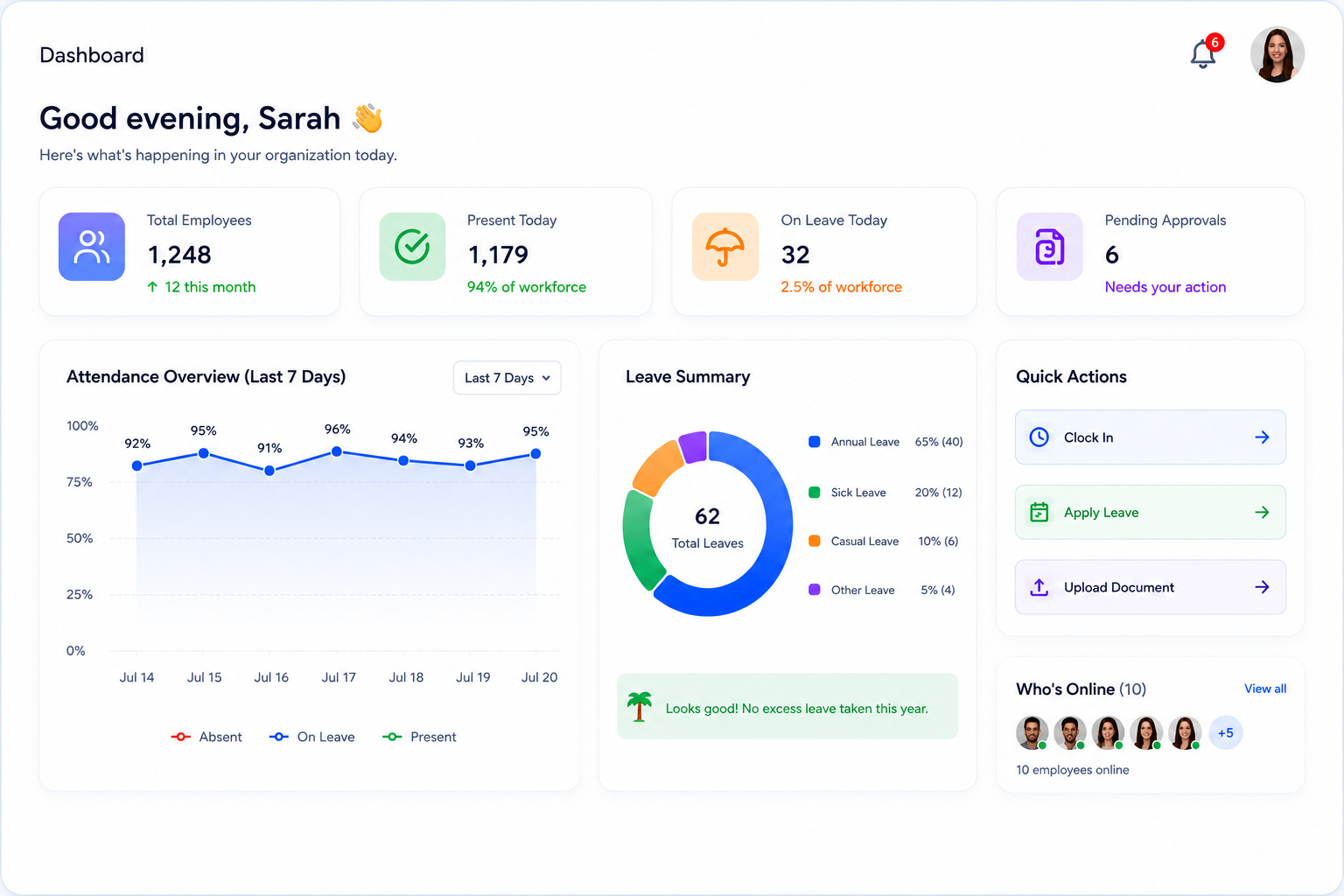Image resolution: width=1344 pixels, height=896 pixels.
Task: Click the Jul 18 data point on chart
Action: pyautogui.click(x=403, y=460)
